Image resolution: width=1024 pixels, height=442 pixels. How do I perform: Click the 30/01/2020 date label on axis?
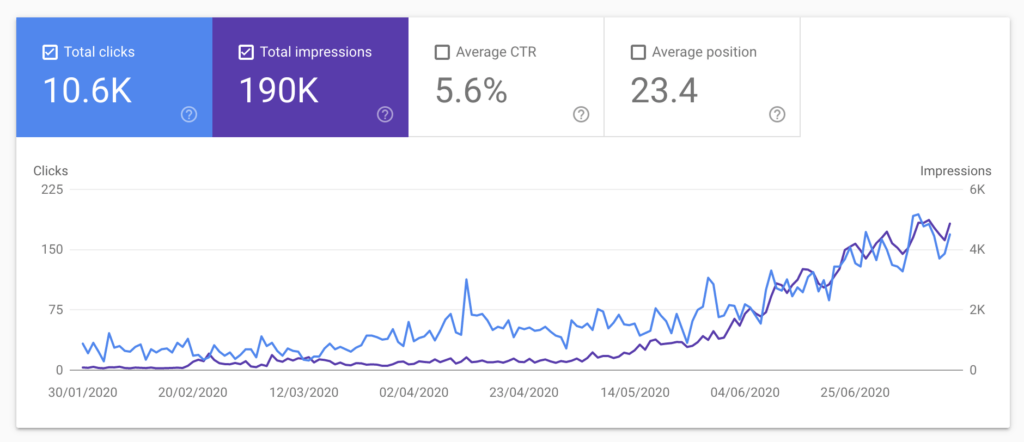[83, 393]
